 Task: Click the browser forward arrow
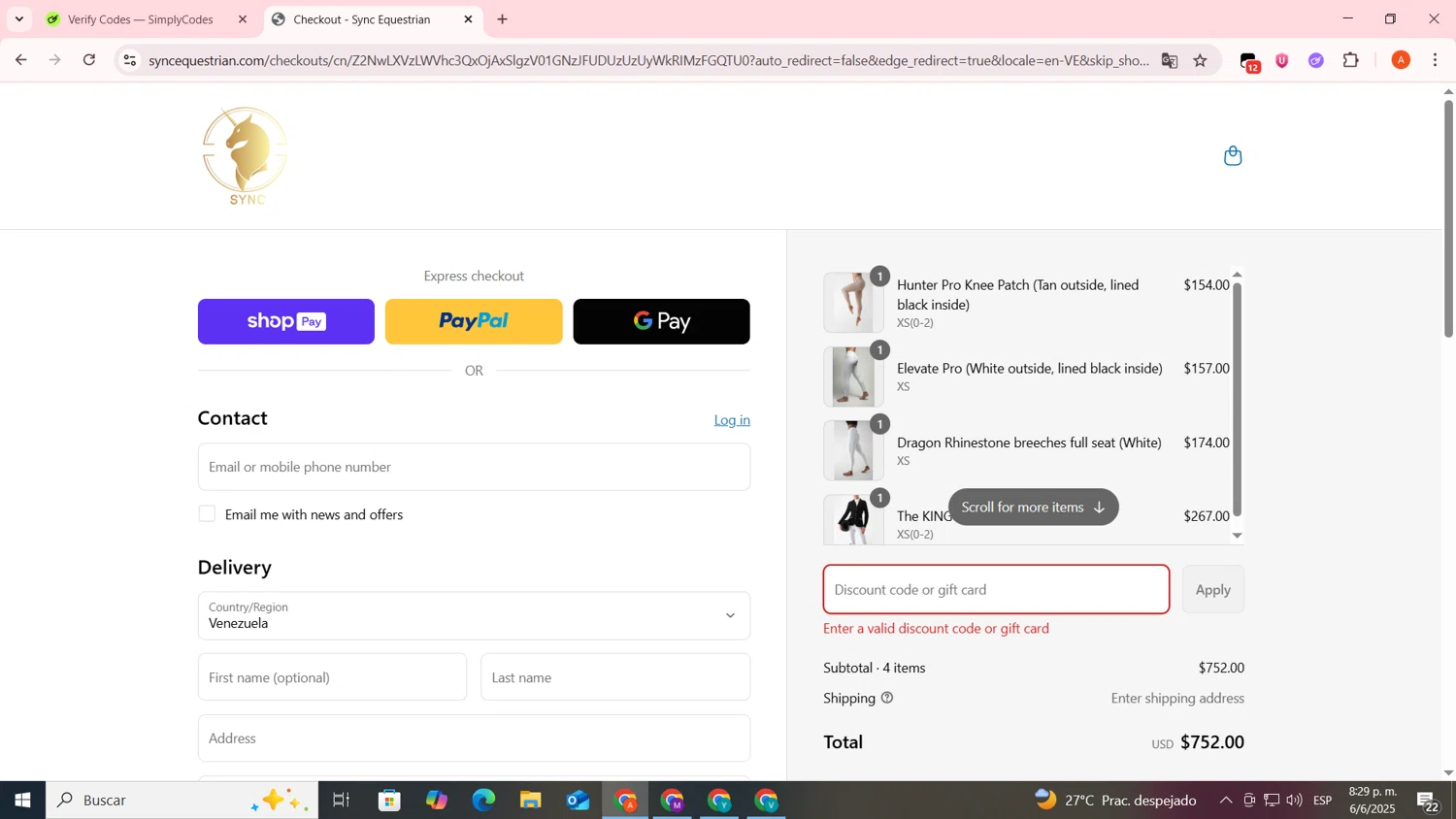tap(55, 60)
